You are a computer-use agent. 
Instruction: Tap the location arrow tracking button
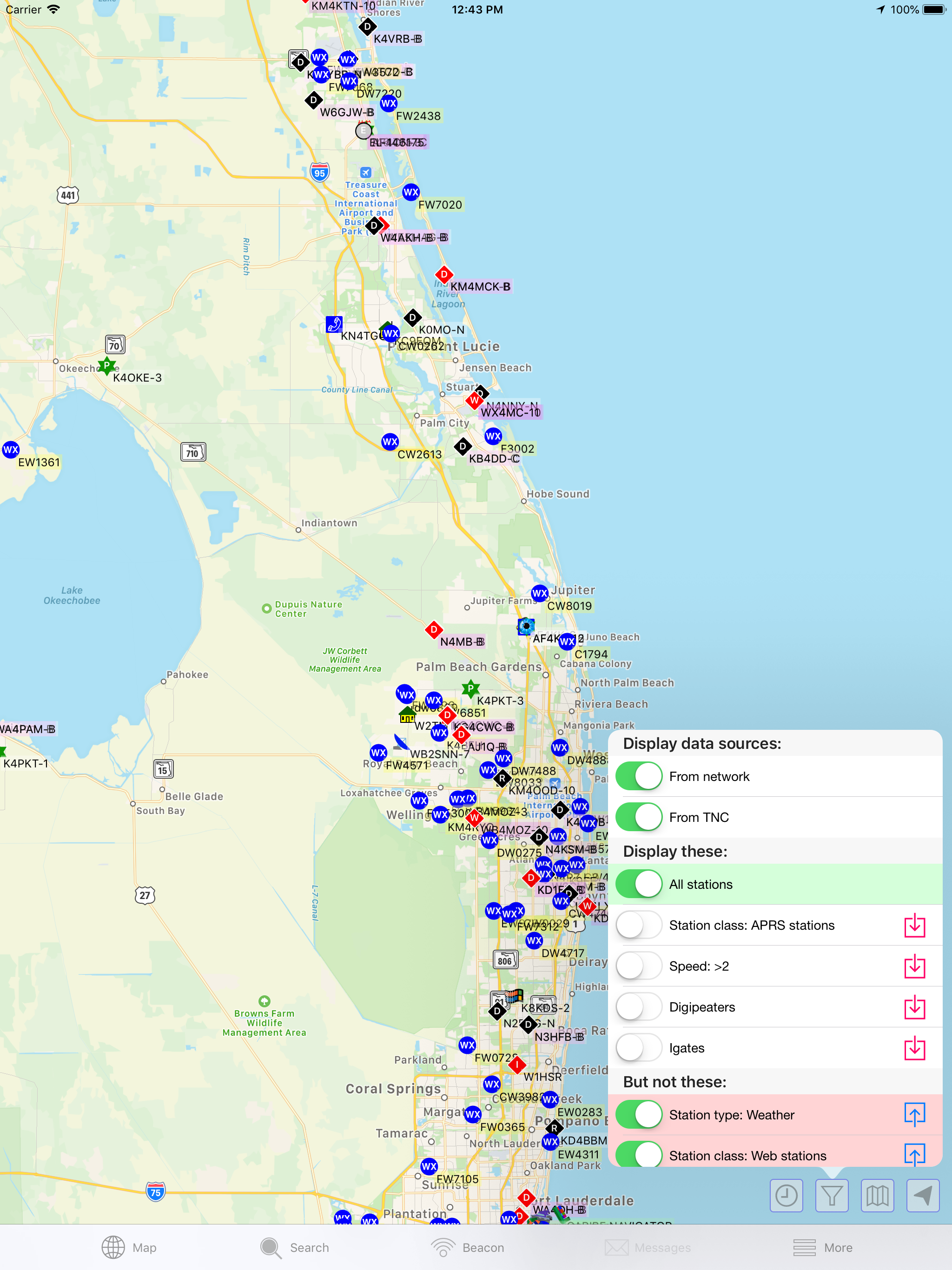(922, 1196)
